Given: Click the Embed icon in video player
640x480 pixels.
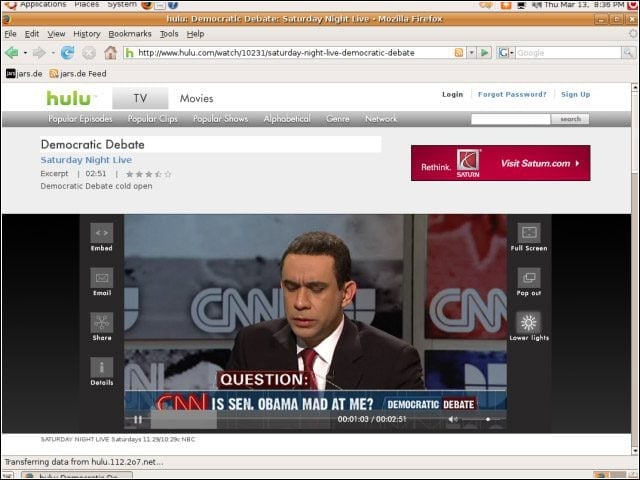Looking at the screenshot, I should click(102, 233).
